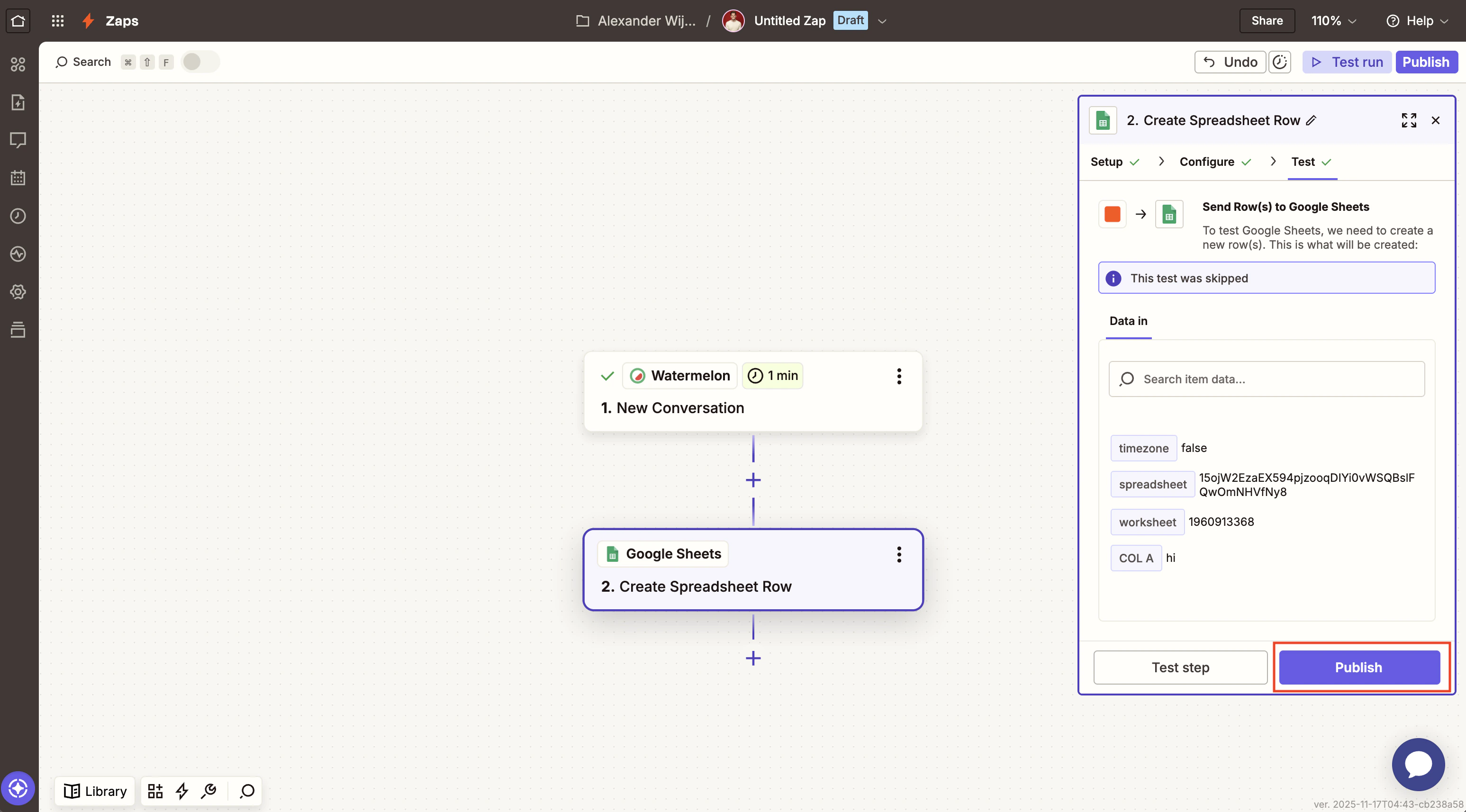Click the 'This test was skipped' notice

1266,278
